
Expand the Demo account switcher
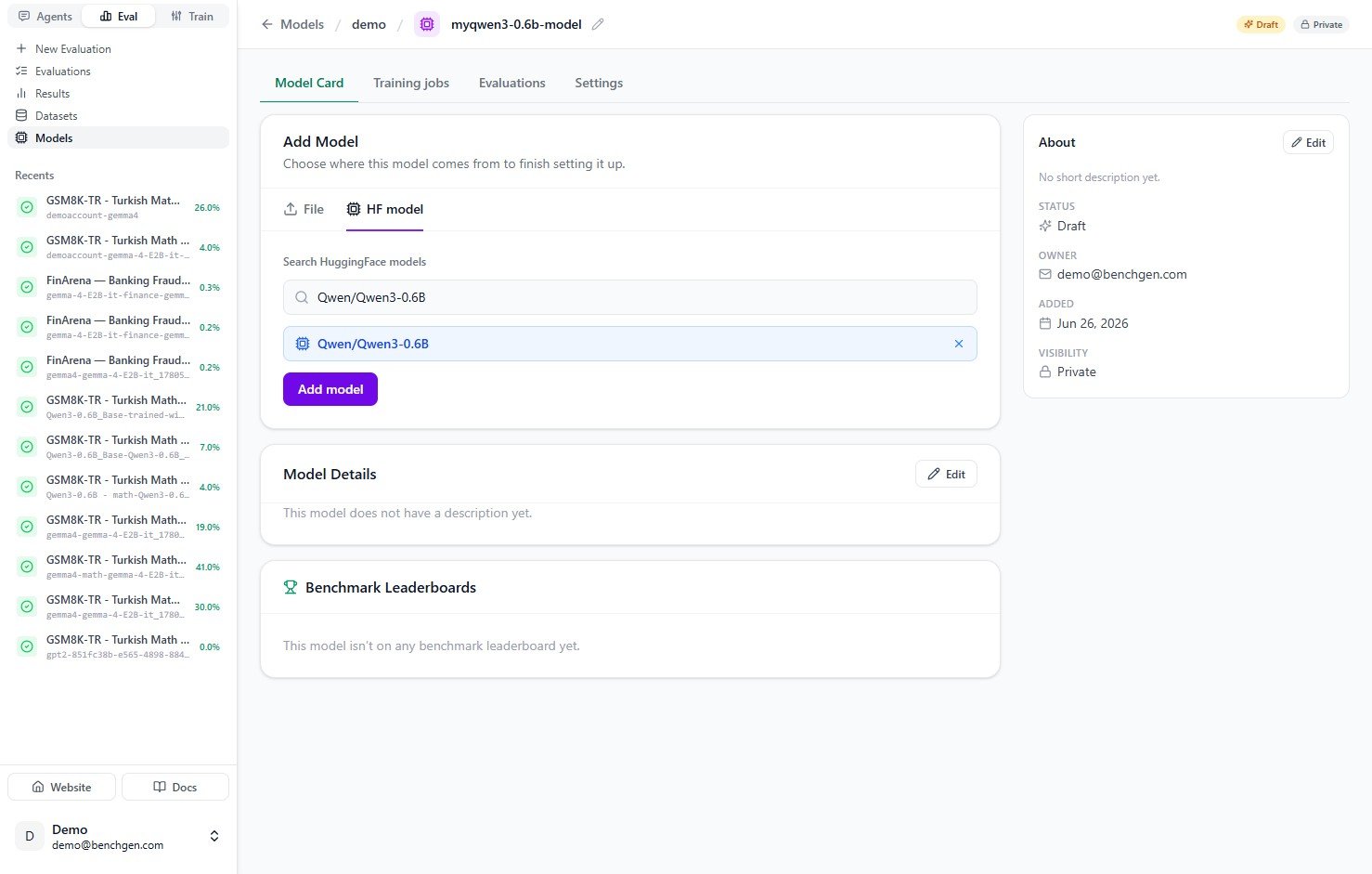pos(214,836)
